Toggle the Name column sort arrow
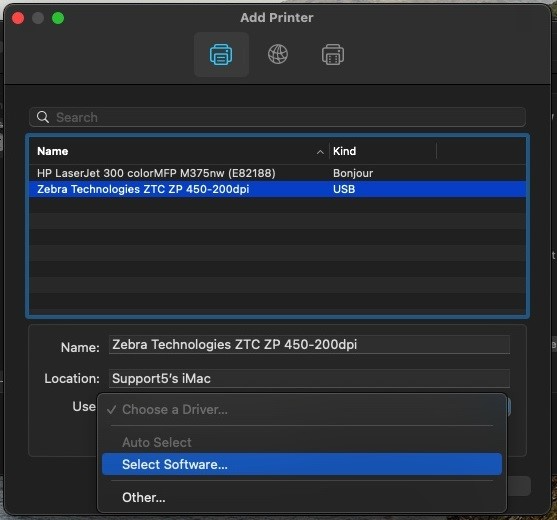 (320, 152)
